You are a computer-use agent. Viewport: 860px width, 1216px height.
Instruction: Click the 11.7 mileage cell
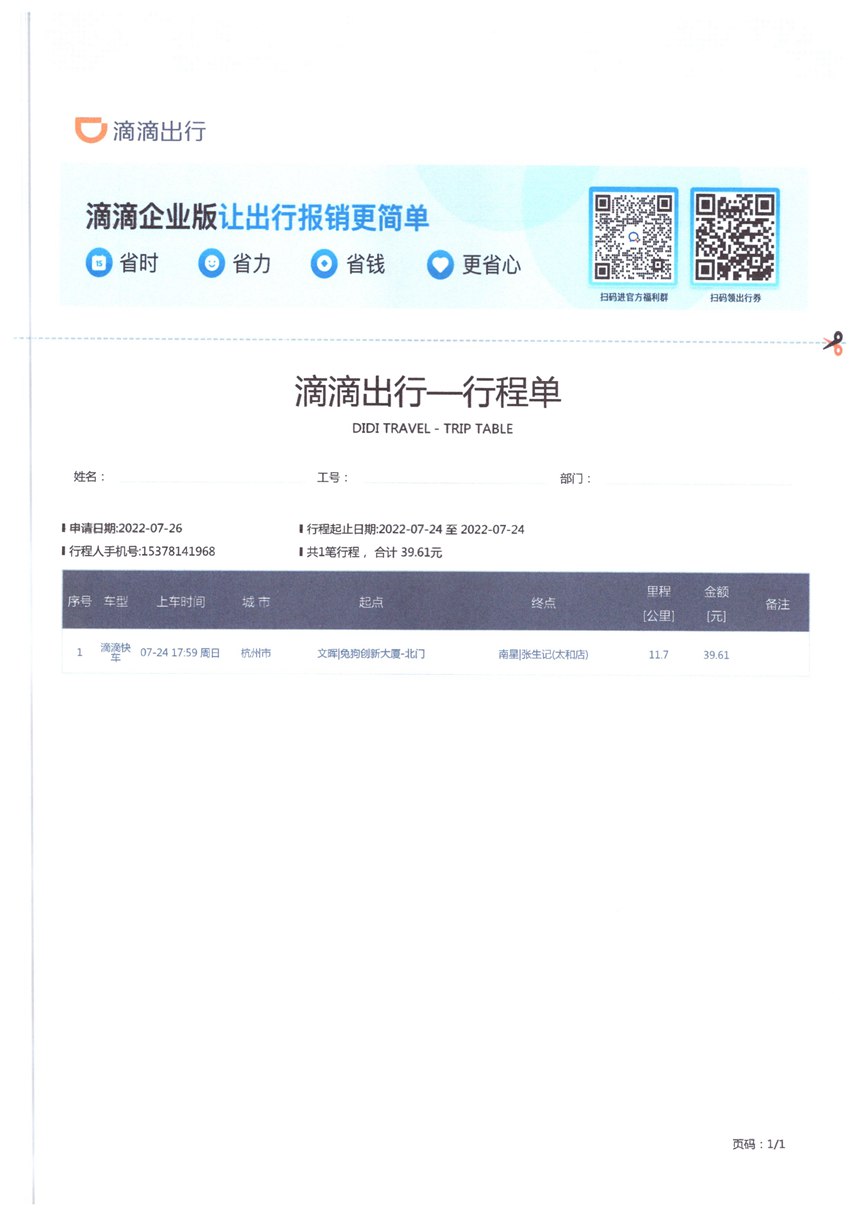coord(658,654)
